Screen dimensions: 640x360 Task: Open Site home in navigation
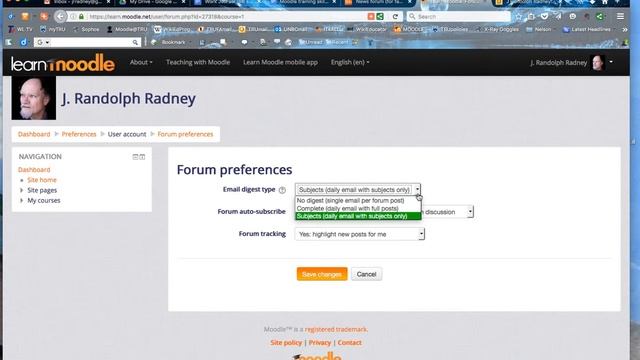(42, 180)
